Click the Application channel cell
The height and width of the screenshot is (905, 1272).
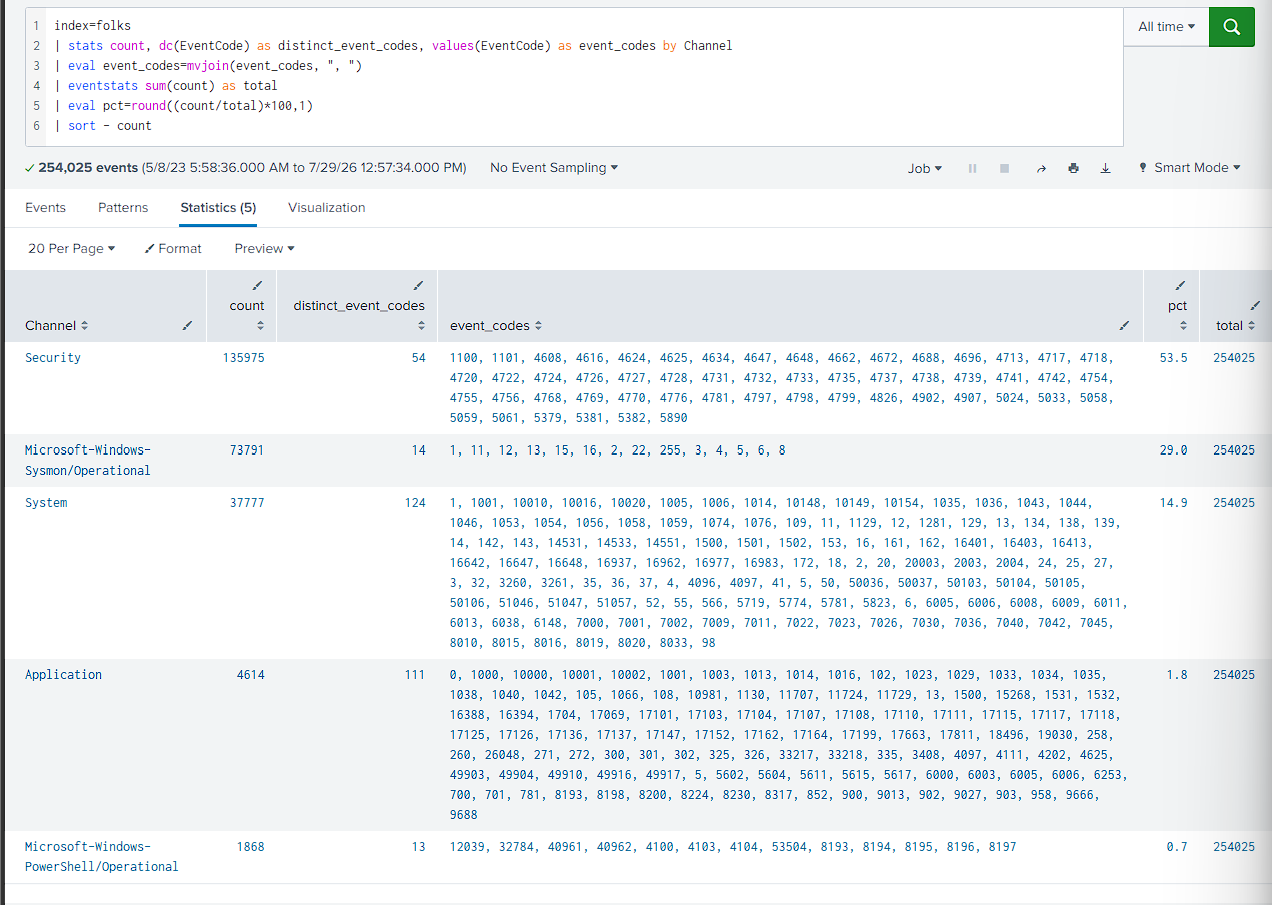coord(63,675)
